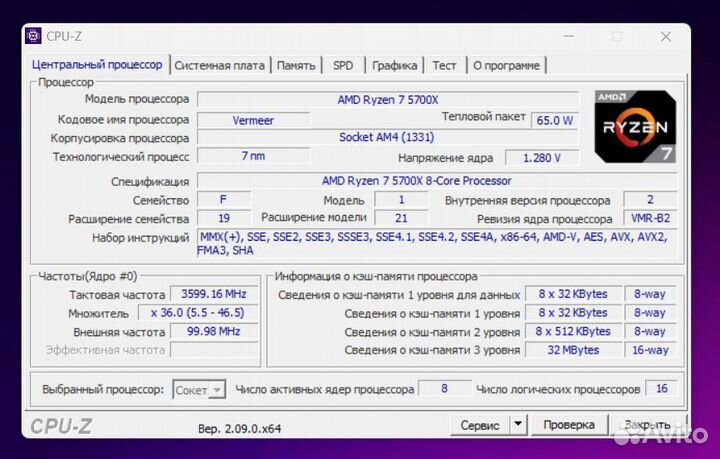Screen dimensions: 720x459
Task: Click the Socket AM4 (1331) field
Action: pyautogui.click(x=388, y=137)
